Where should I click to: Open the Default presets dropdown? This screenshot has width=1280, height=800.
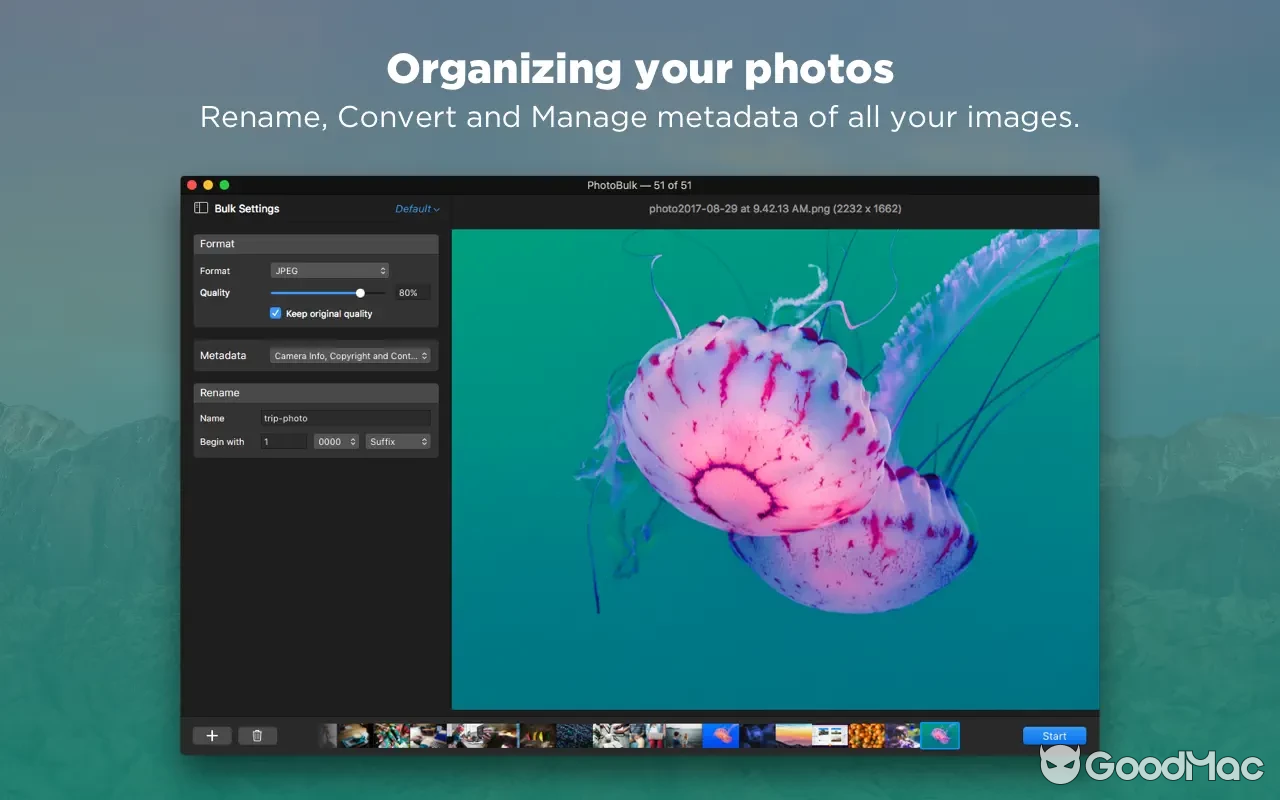pyautogui.click(x=417, y=208)
